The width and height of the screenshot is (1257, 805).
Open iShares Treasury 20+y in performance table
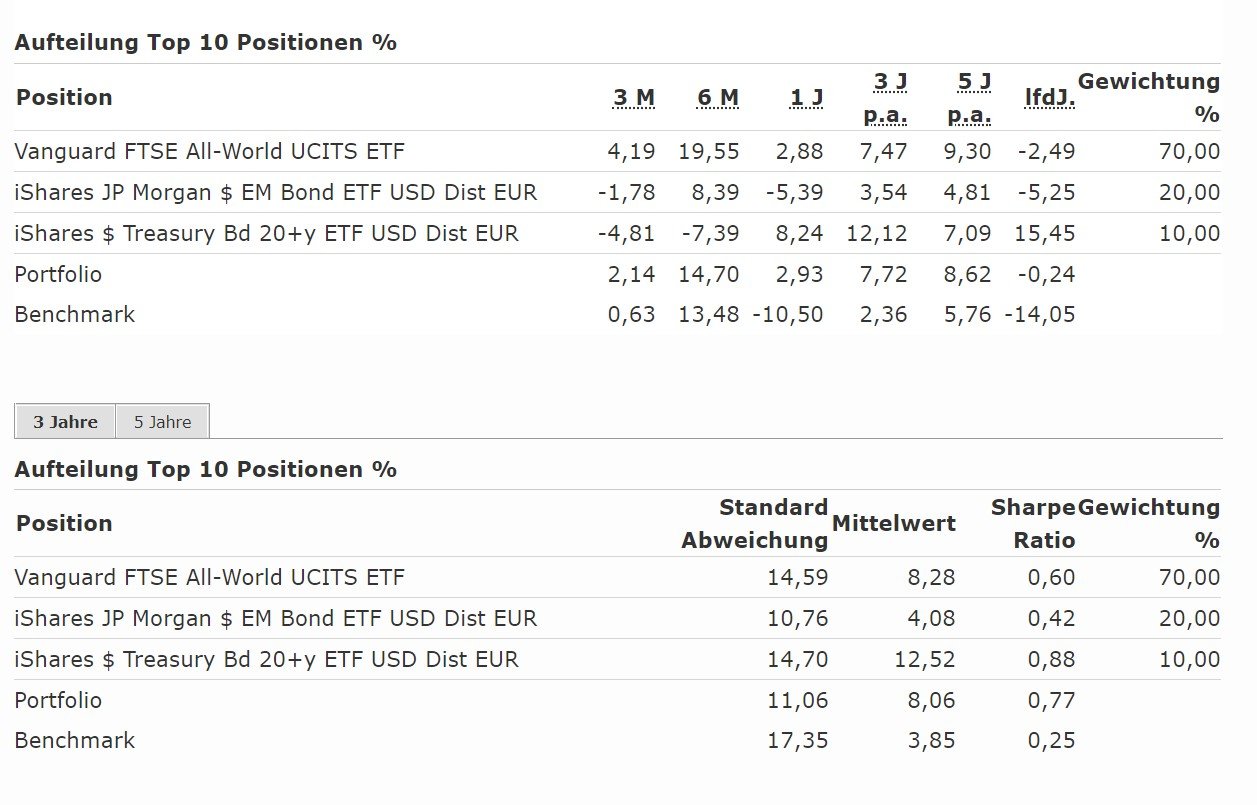pyautogui.click(x=266, y=234)
